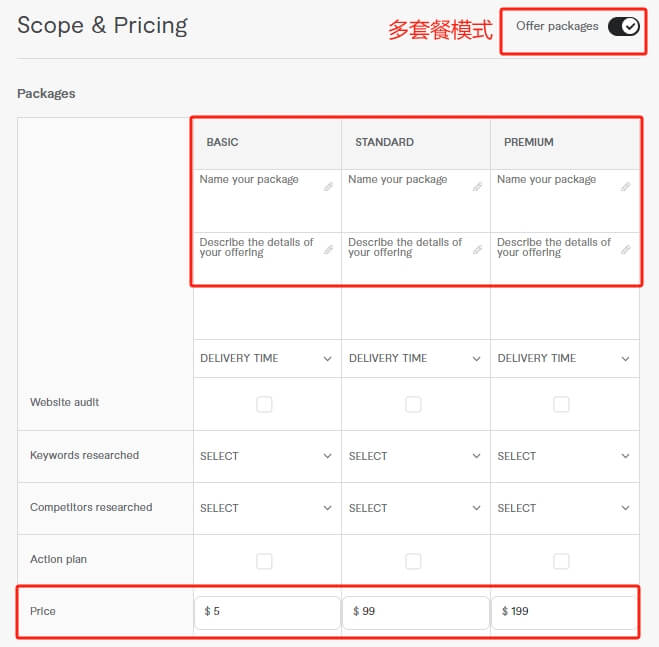Click the Basic price input field
The height and width of the screenshot is (647, 659).
[267, 612]
